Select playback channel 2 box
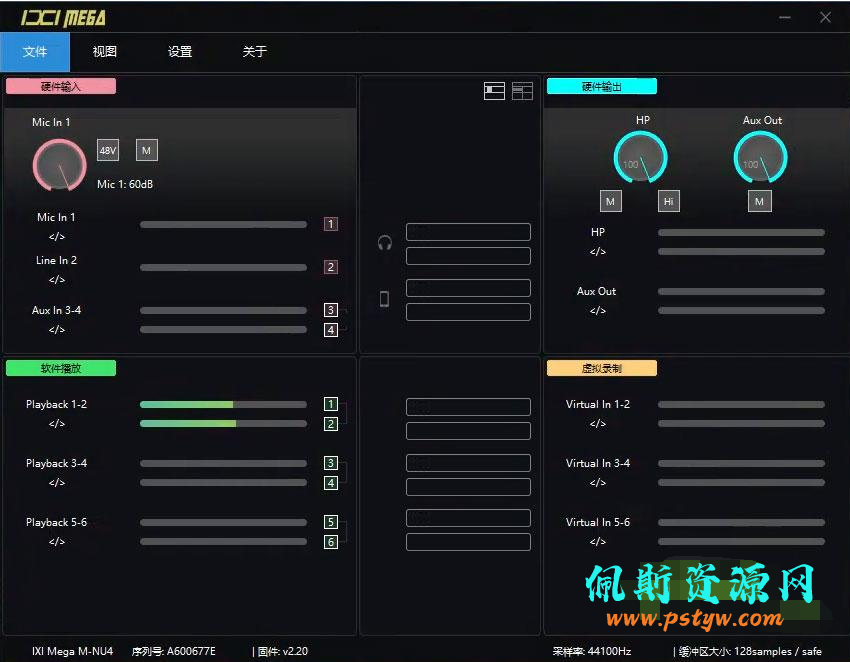 [x=331, y=424]
